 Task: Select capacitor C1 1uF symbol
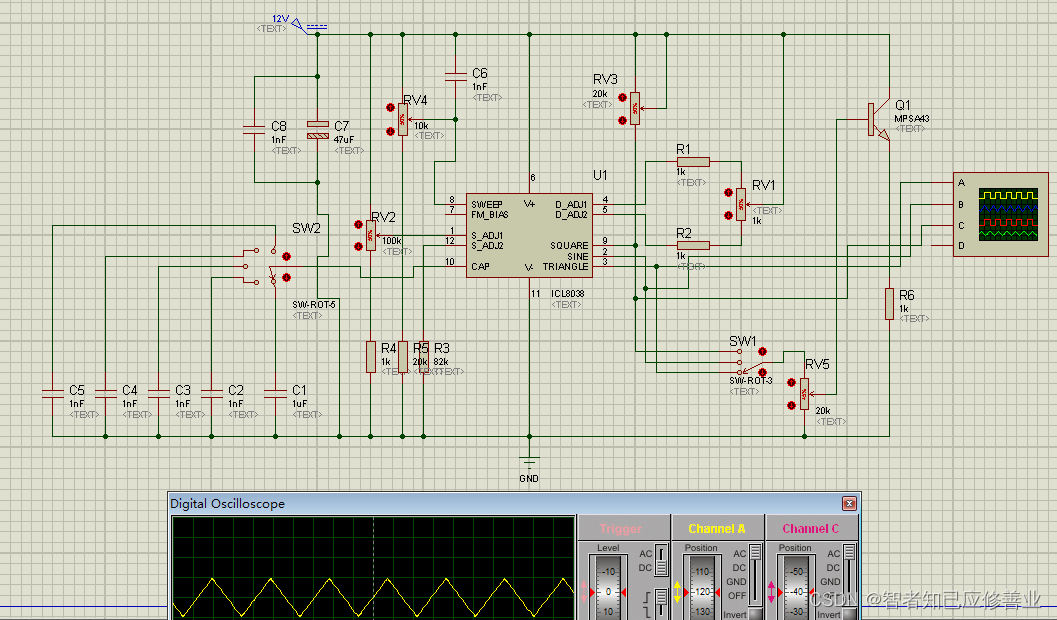tap(275, 393)
